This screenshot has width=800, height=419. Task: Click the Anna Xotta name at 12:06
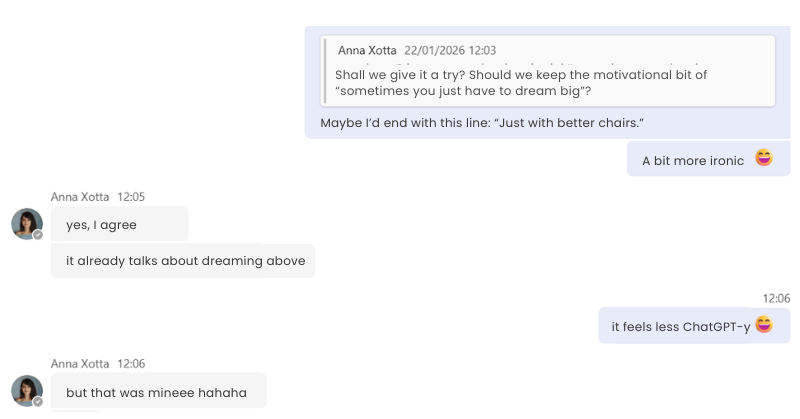80,364
